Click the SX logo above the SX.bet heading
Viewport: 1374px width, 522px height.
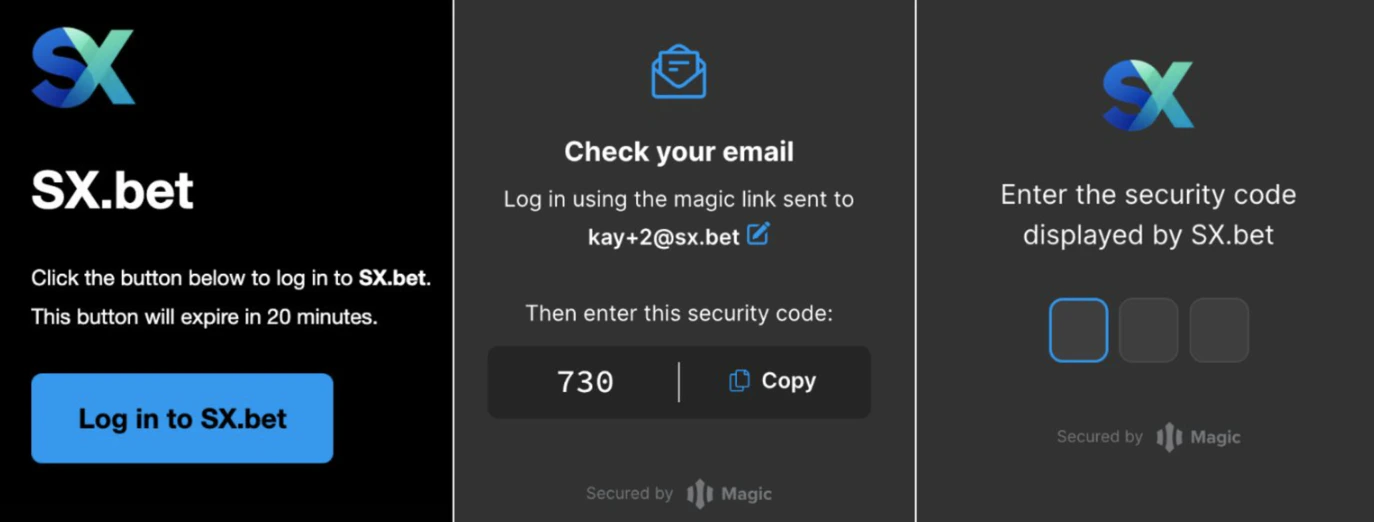(83, 67)
